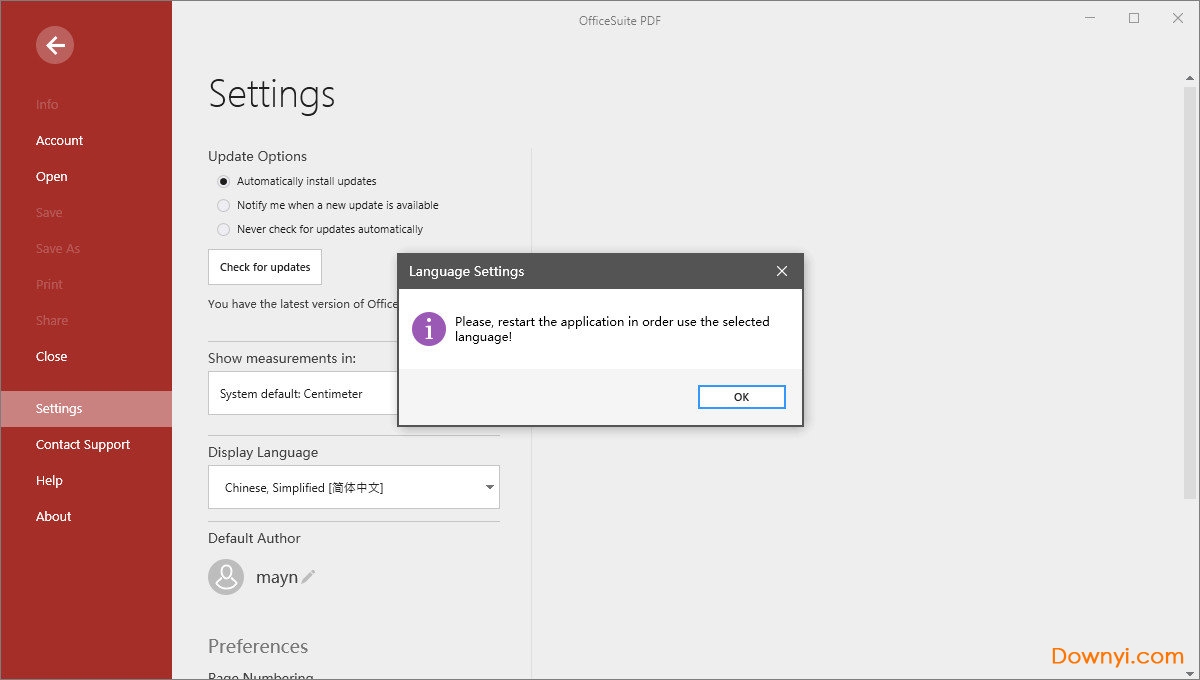Go to Contact Support in sidebar
This screenshot has height=680, width=1200.
(83, 445)
